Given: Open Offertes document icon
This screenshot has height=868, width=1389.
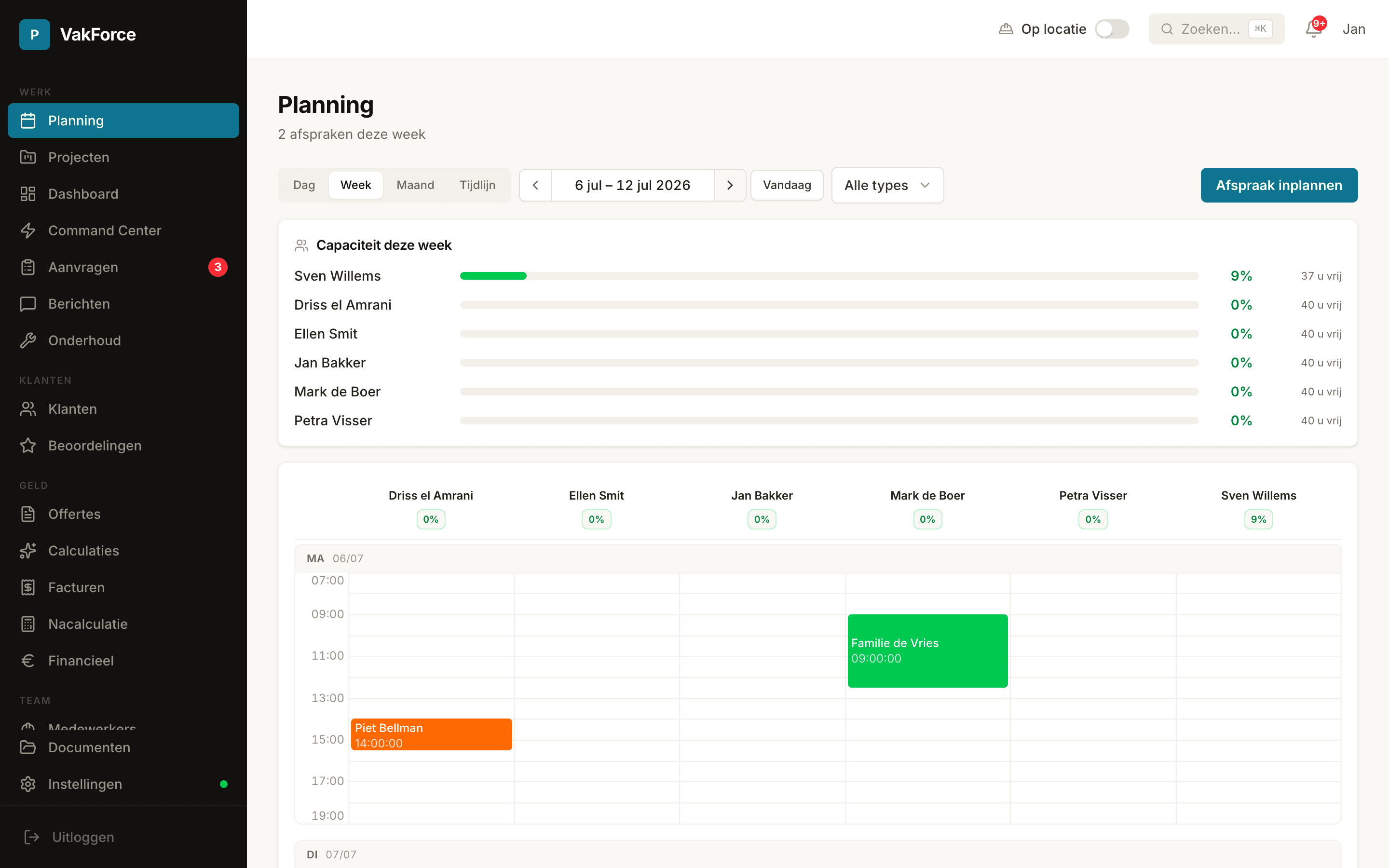Looking at the screenshot, I should coord(28,515).
